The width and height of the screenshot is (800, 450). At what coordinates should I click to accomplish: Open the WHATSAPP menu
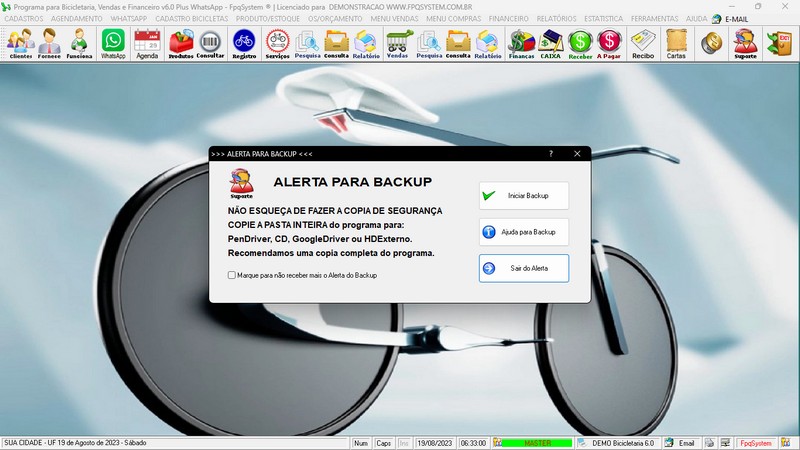(x=129, y=19)
